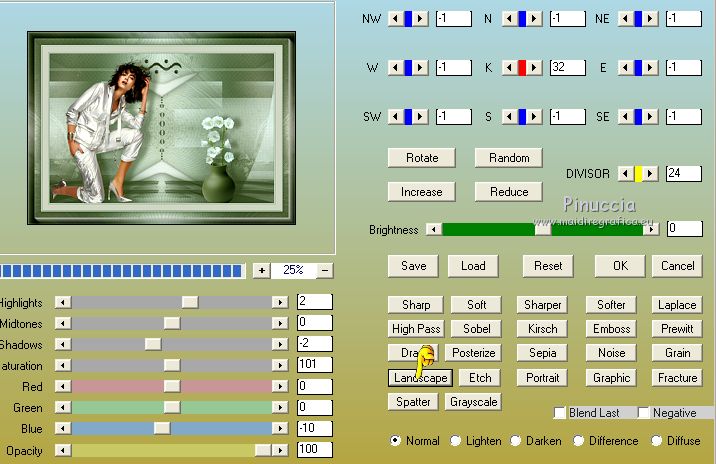The height and width of the screenshot is (464, 716).
Task: Click the Shadows slider right arrow
Action: (280, 344)
